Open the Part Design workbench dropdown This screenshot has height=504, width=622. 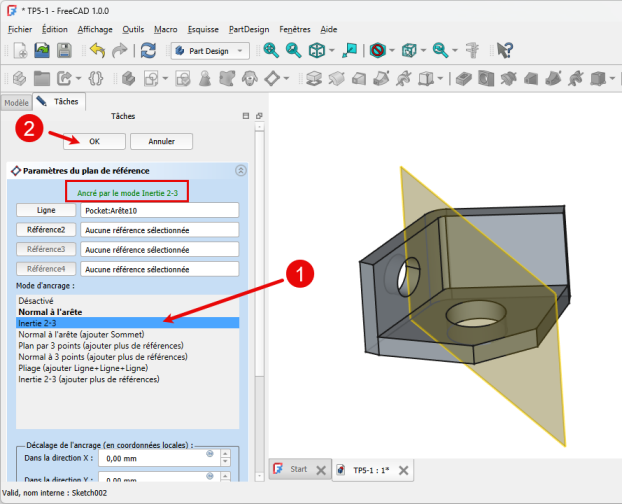click(210, 50)
